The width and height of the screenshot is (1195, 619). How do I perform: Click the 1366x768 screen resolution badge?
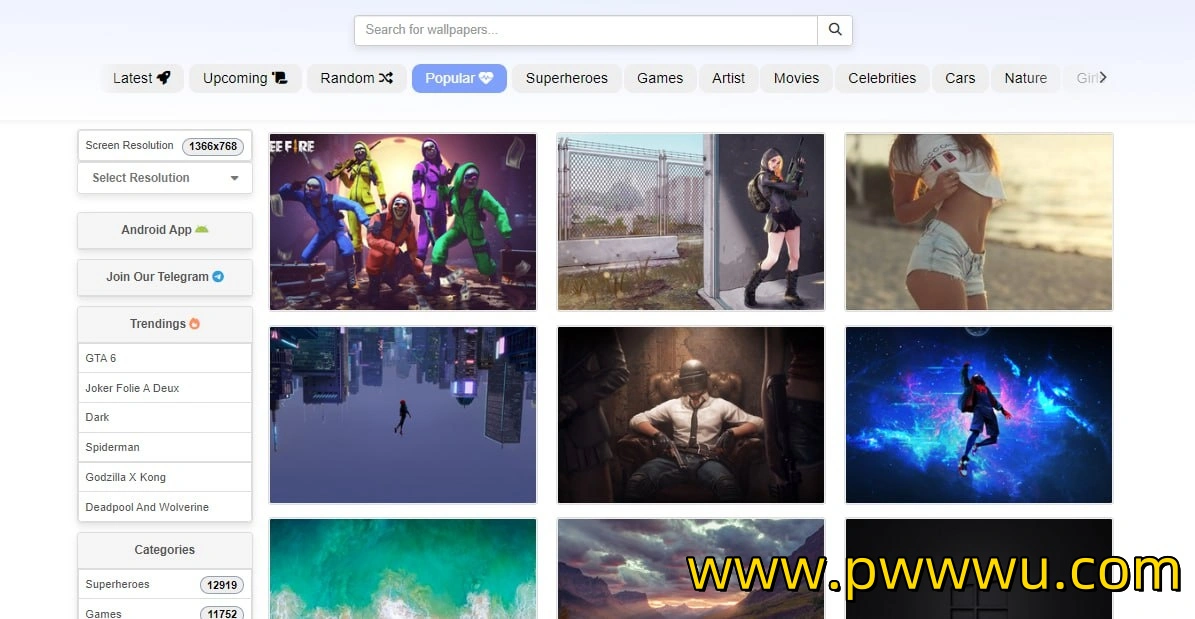pyautogui.click(x=213, y=146)
